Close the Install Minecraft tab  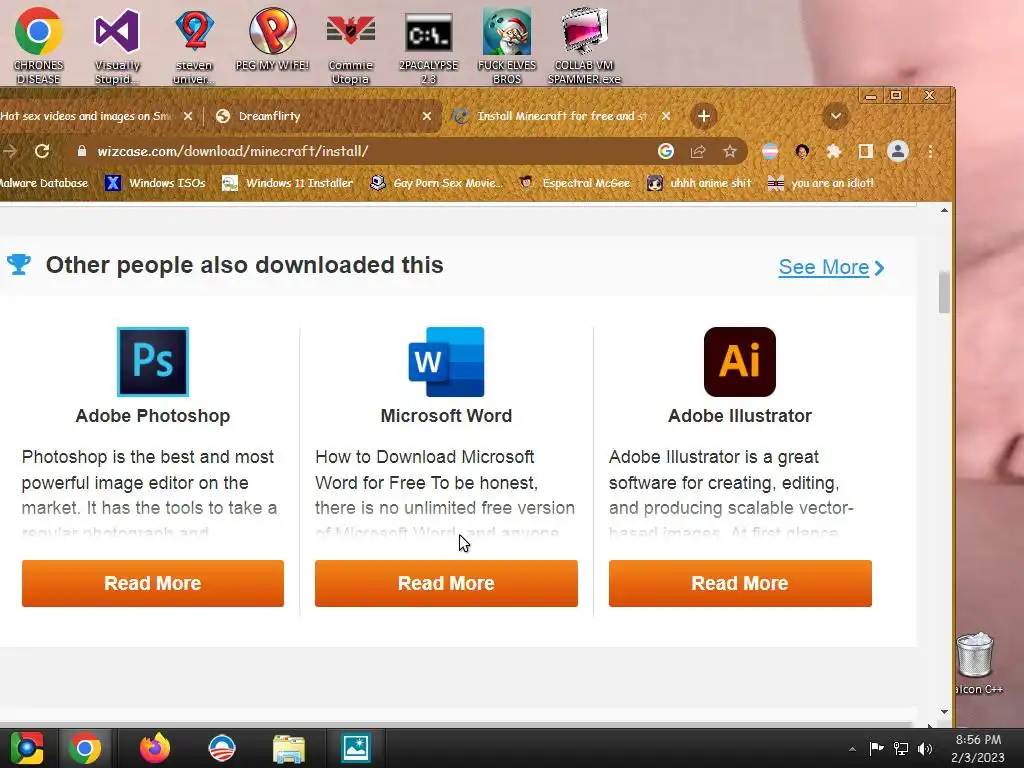click(x=665, y=116)
